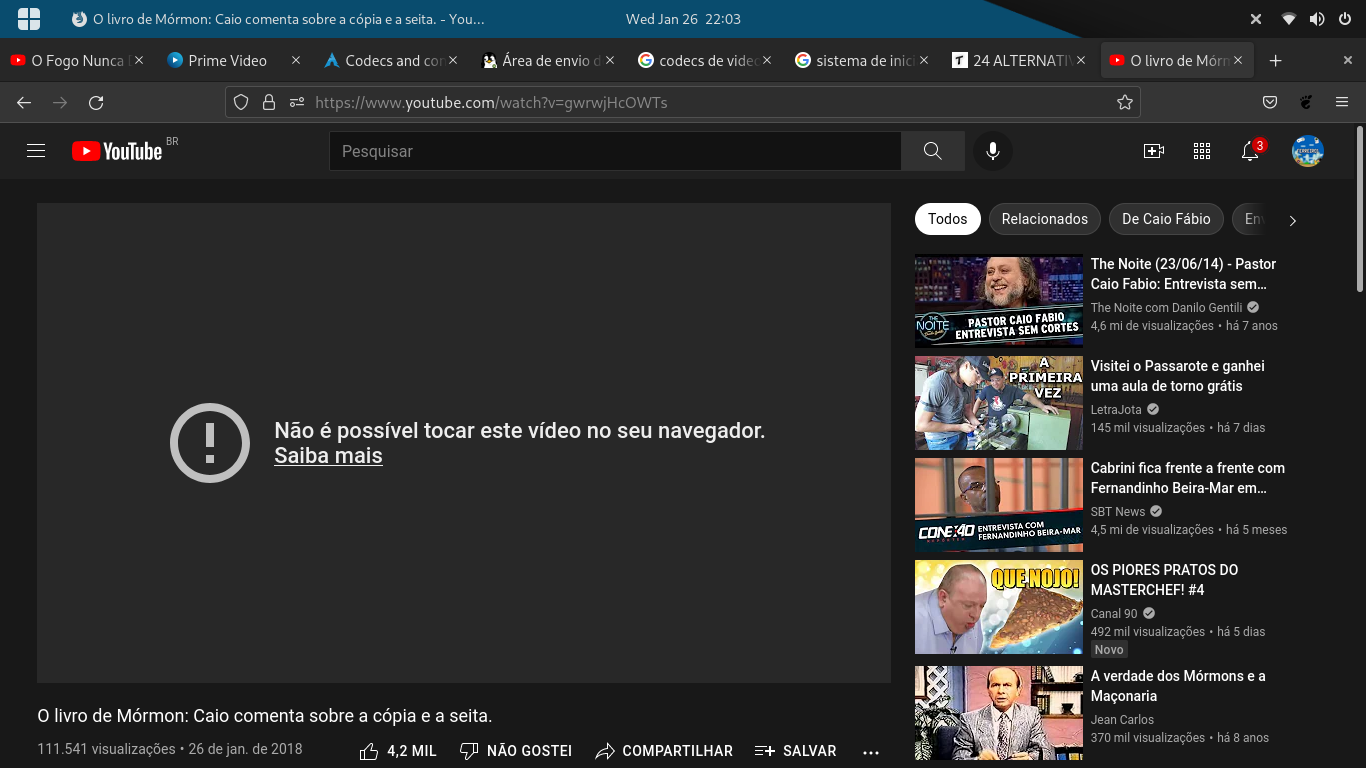This screenshot has width=1366, height=768.
Task: Open the SBT News channel name
Action: coord(1118,511)
